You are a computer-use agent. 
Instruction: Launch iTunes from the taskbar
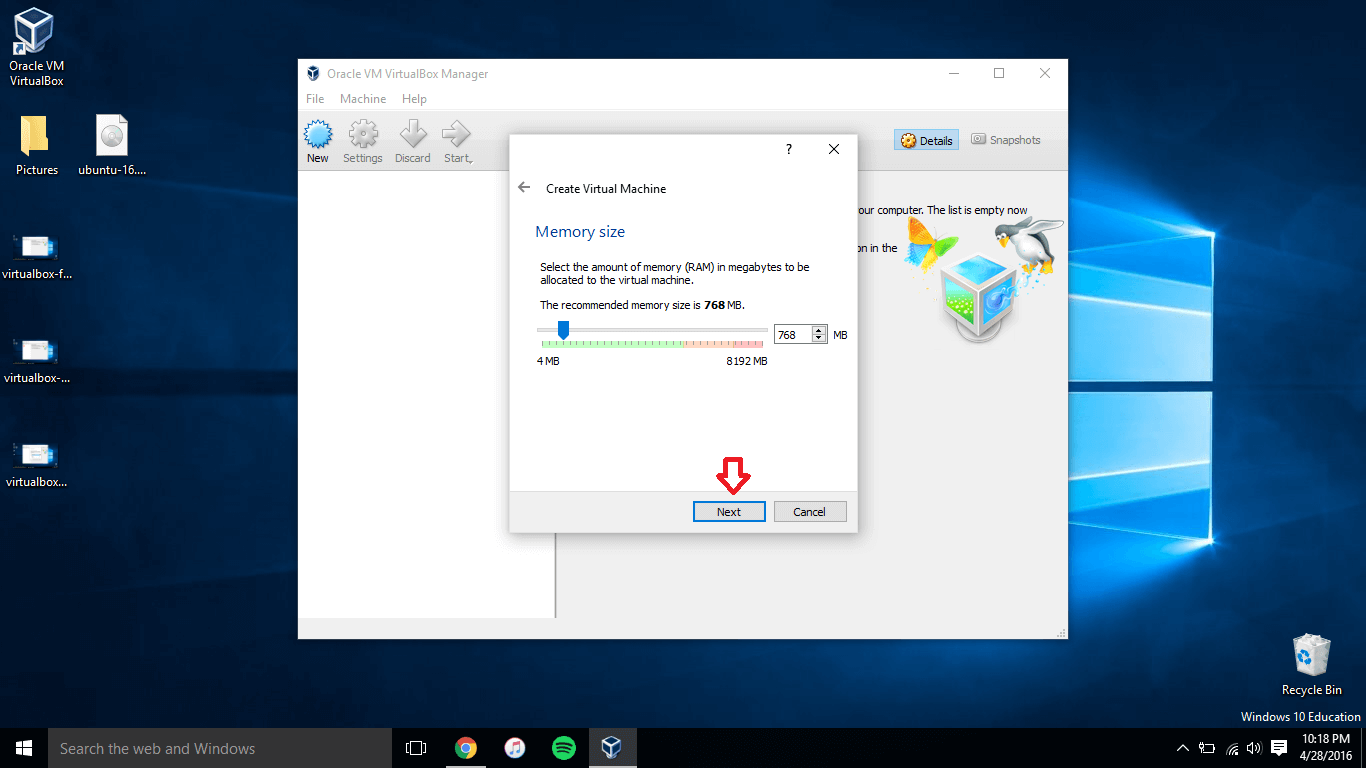(x=514, y=748)
